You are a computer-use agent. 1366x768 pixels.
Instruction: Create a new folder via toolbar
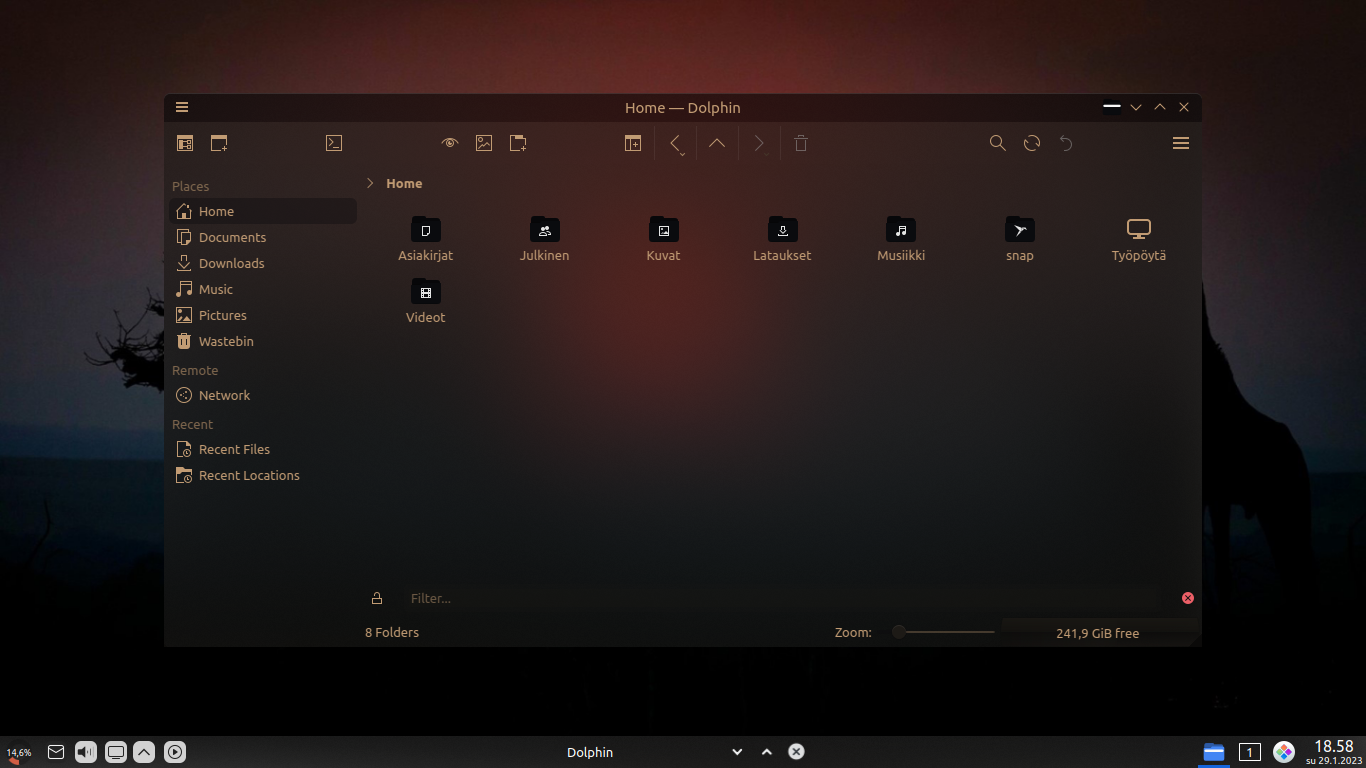click(518, 143)
